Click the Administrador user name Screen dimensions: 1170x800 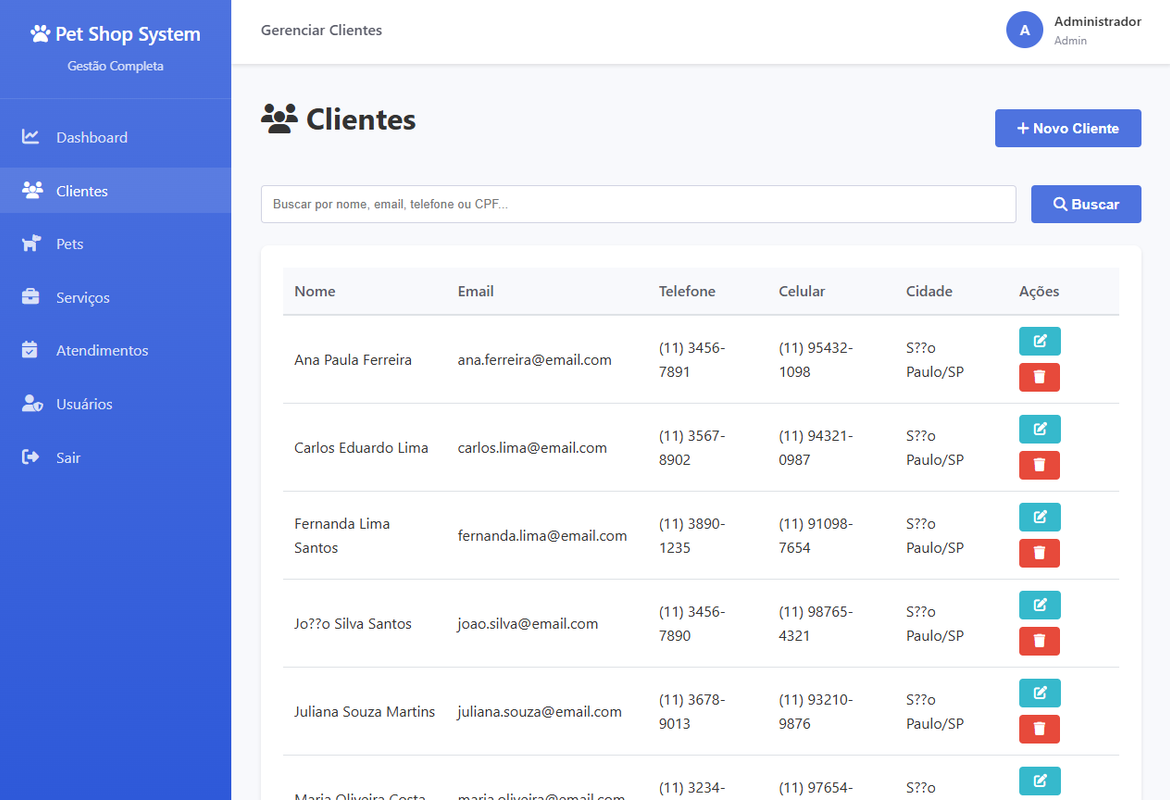pyautogui.click(x=1098, y=22)
